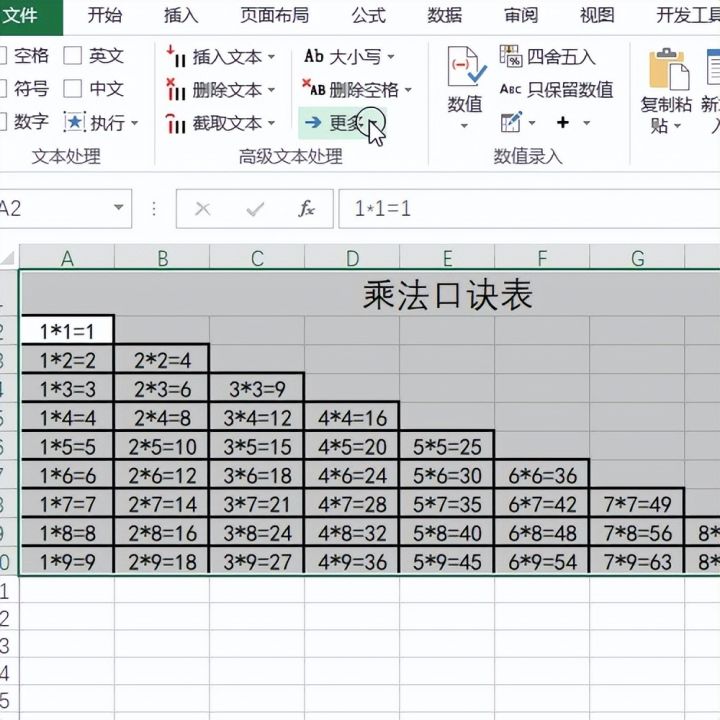
Task: Click 只保留数值 button
Action: 557,90
